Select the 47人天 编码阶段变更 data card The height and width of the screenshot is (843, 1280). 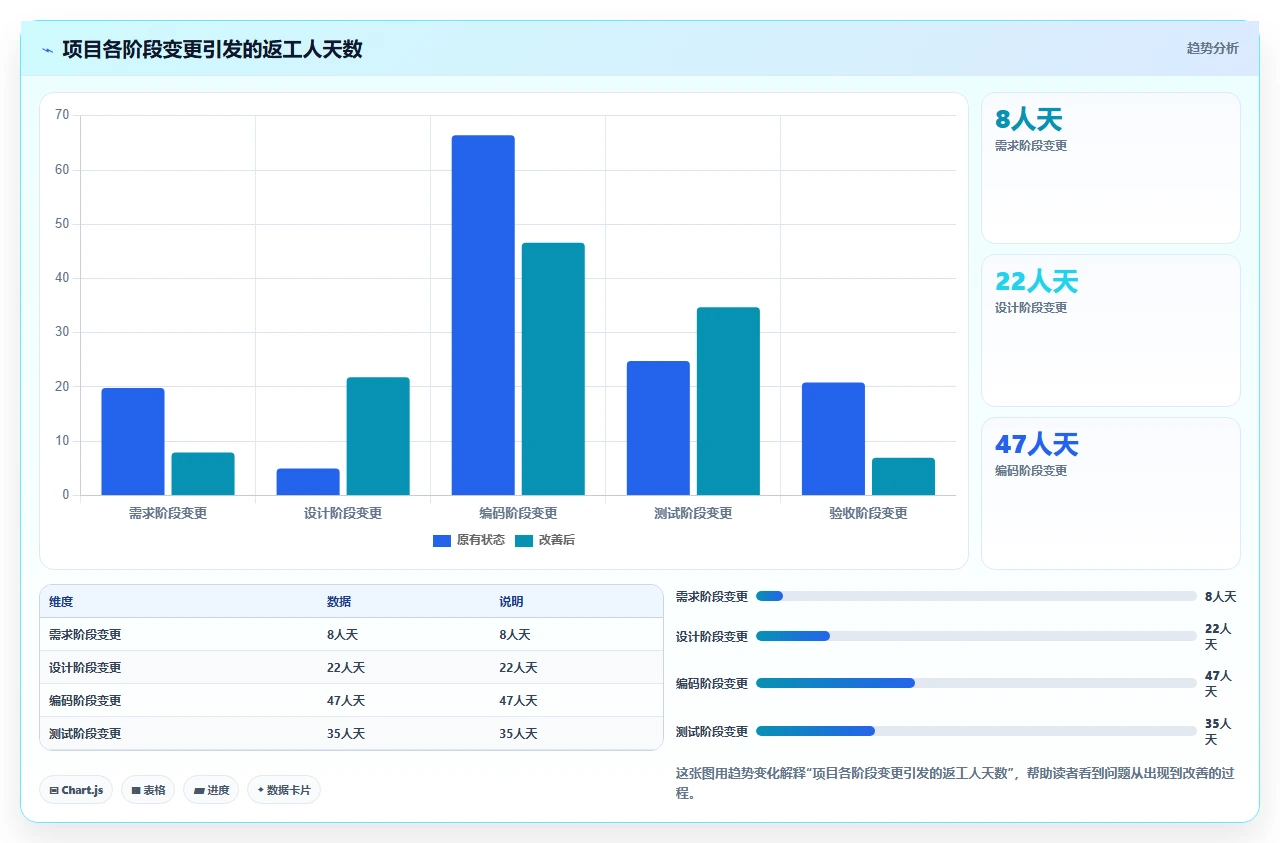(1111, 493)
